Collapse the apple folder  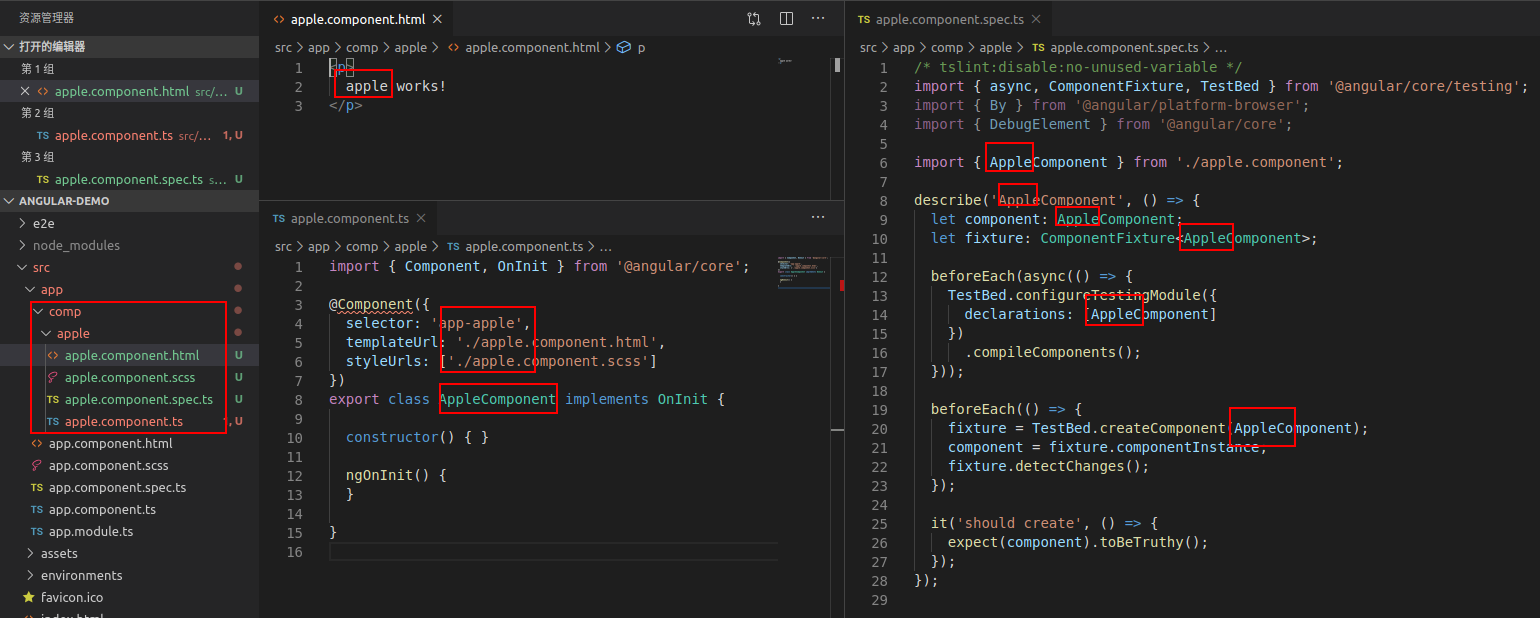[129, 333]
